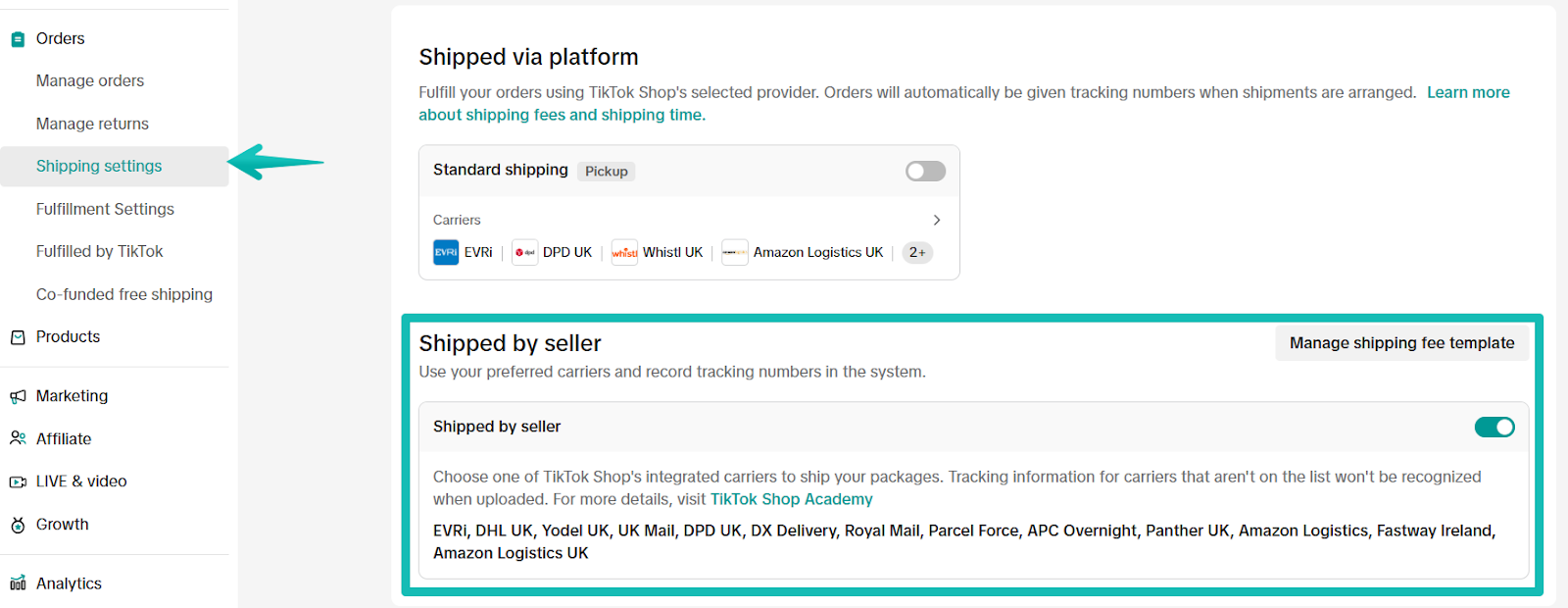Show additional carriers via the 2+ badge

(x=916, y=252)
